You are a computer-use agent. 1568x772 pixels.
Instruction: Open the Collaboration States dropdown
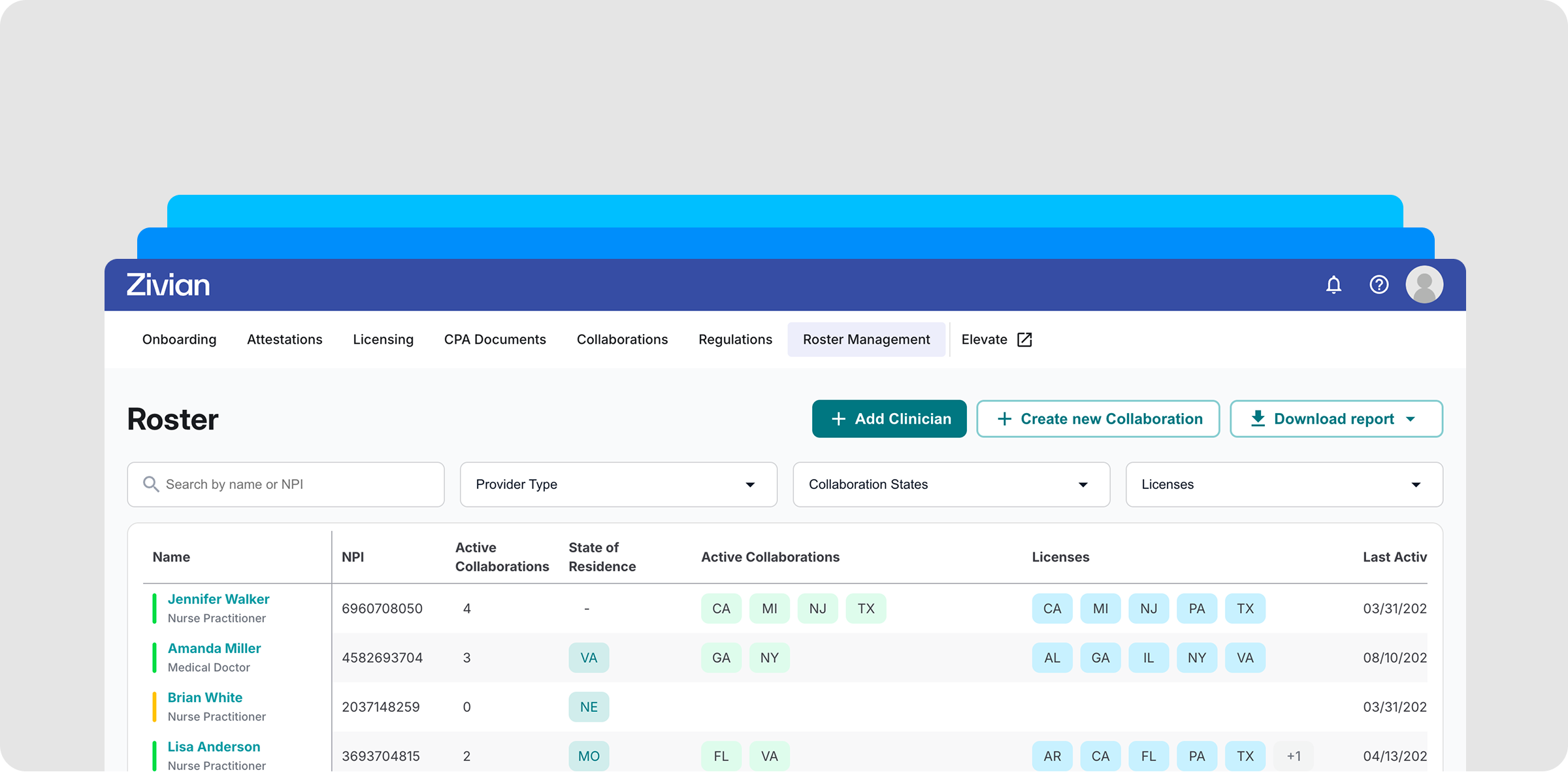(x=951, y=484)
